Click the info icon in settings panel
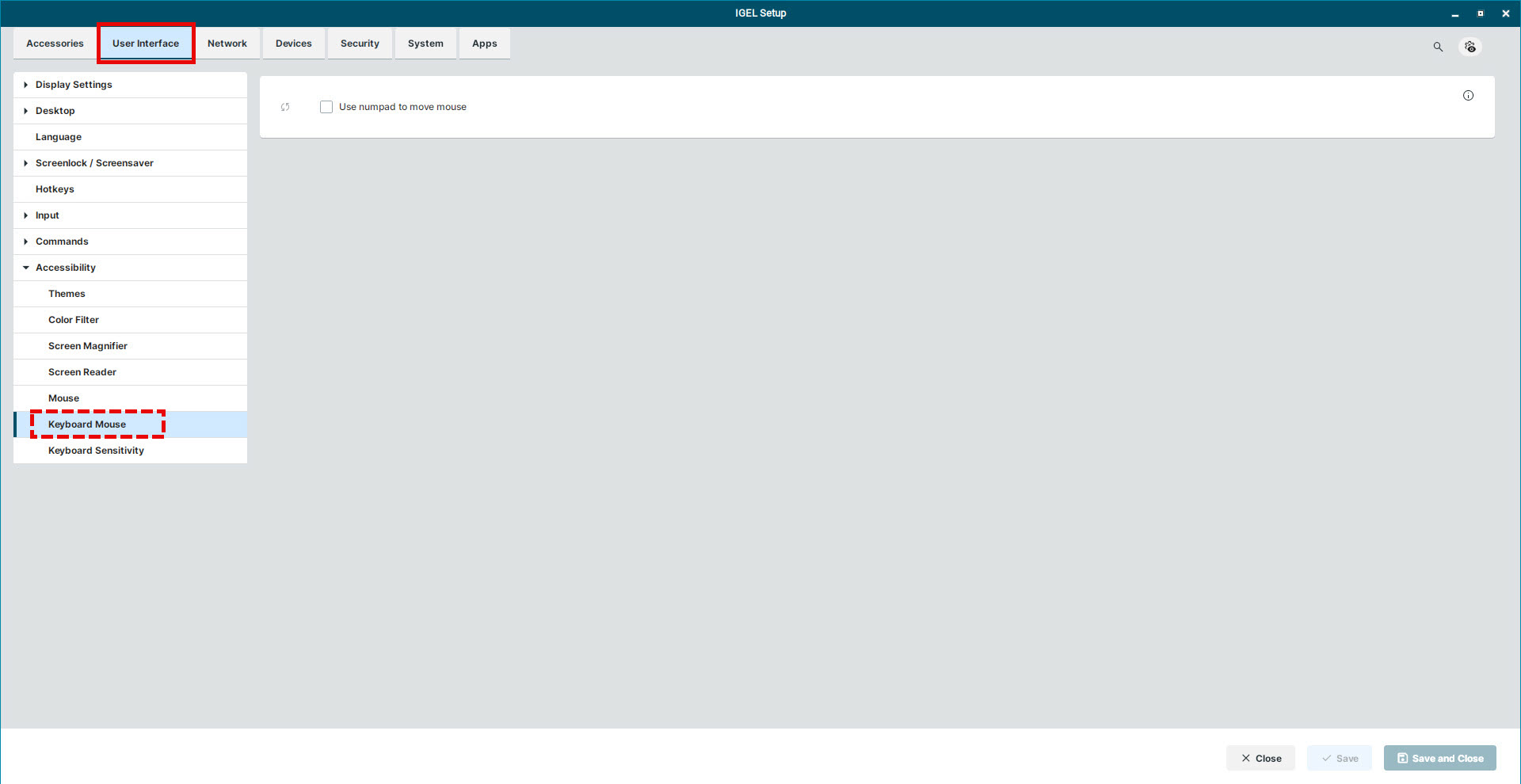 tap(1468, 96)
